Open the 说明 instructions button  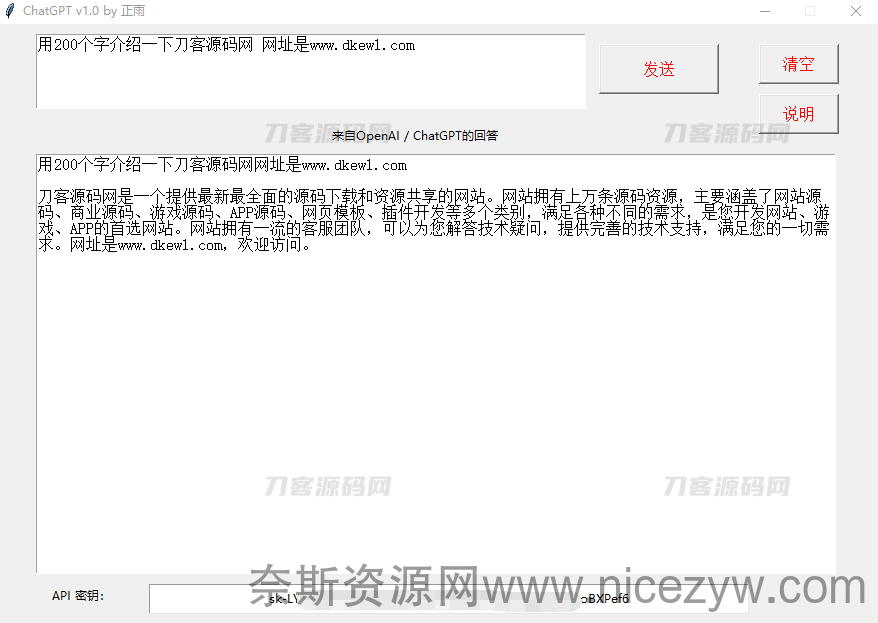pos(798,114)
